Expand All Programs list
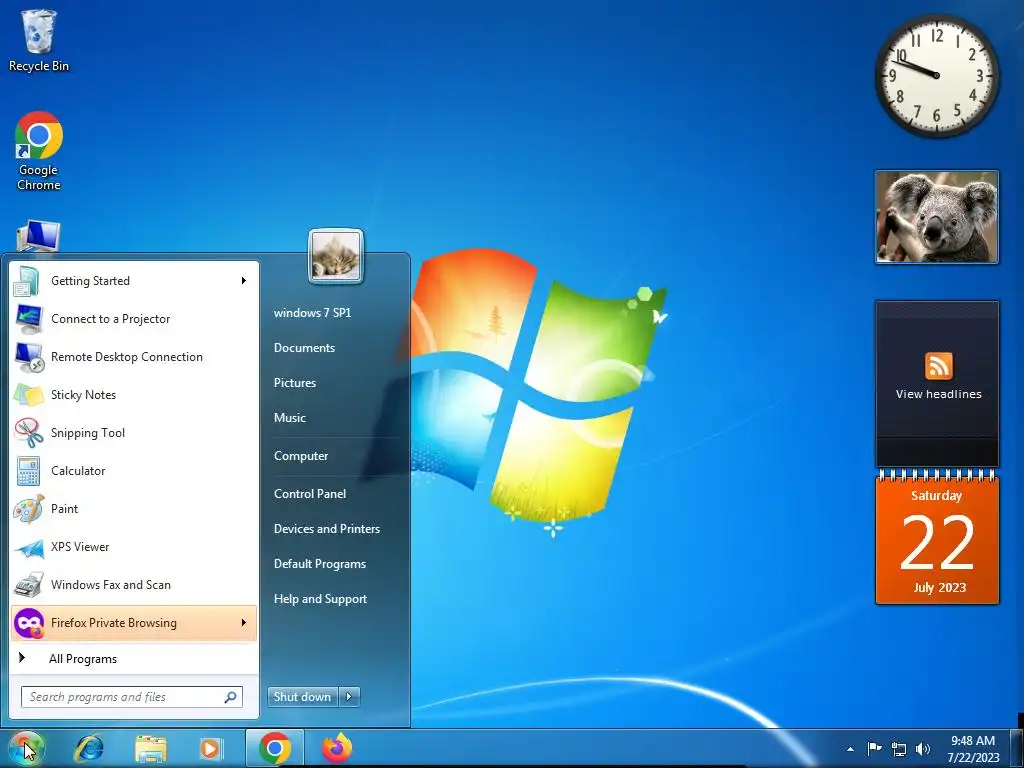This screenshot has width=1024, height=768. [134, 659]
